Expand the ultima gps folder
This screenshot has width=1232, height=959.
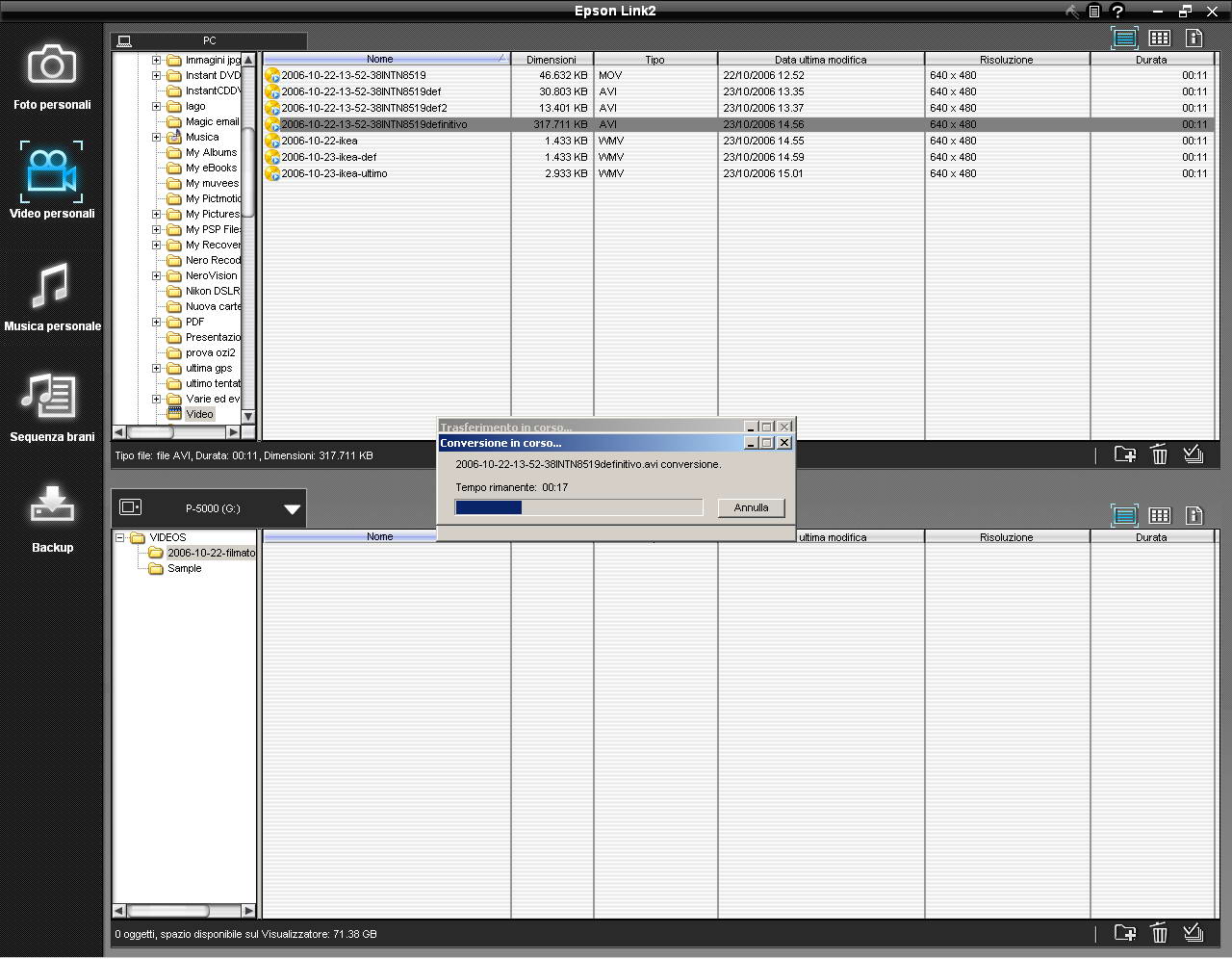point(156,368)
